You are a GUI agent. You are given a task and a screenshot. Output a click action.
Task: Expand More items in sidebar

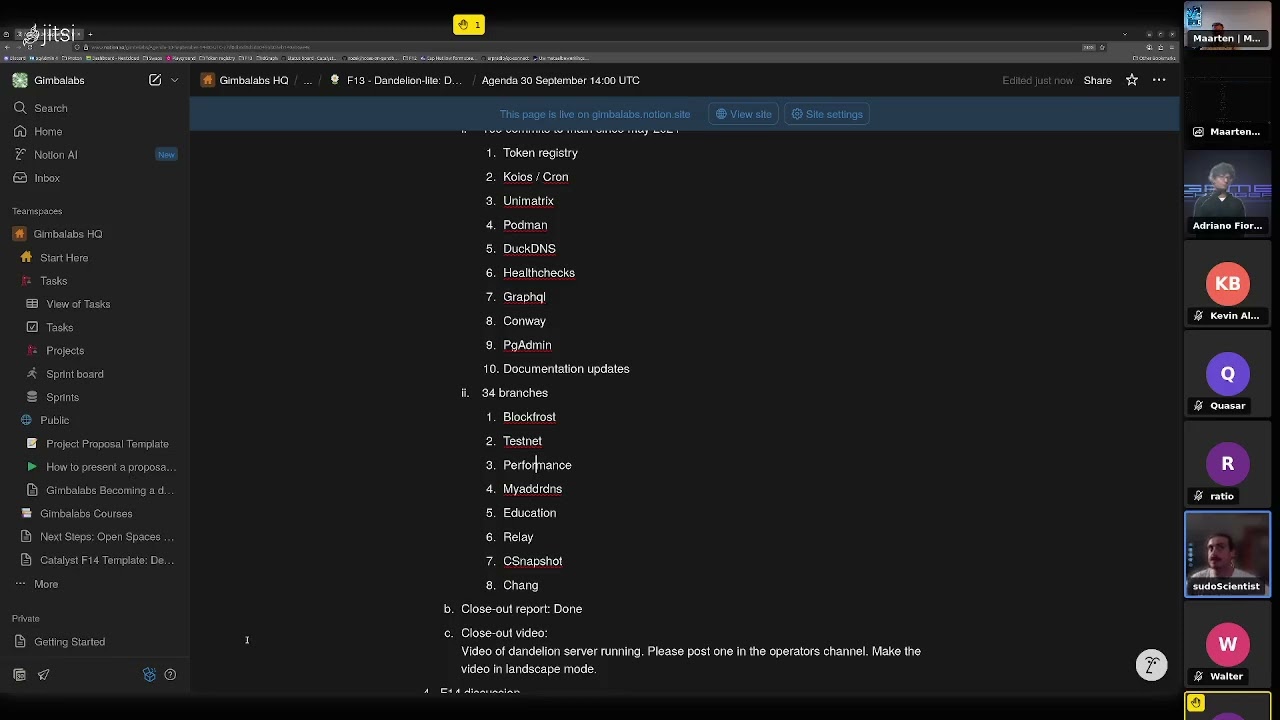point(45,584)
